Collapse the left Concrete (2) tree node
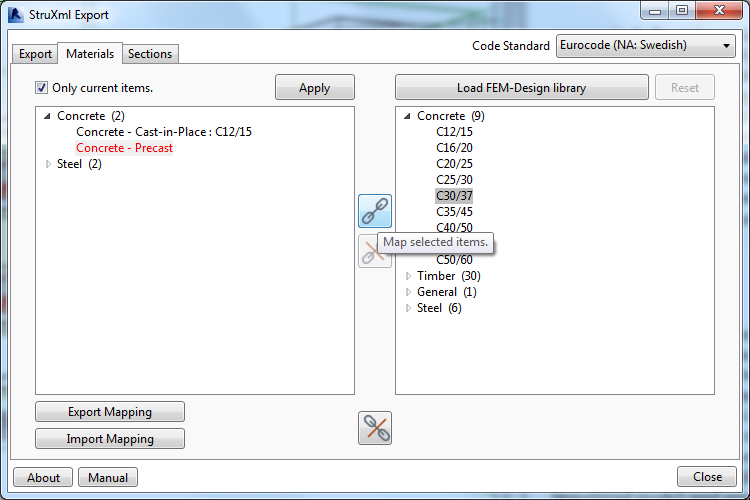 click(47, 116)
